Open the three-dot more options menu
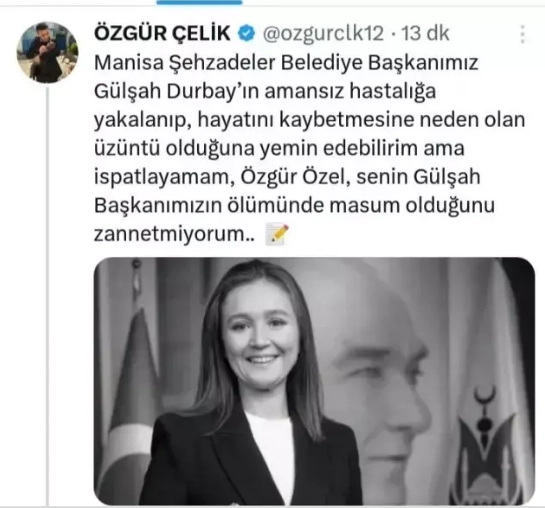Viewport: 545px width, 508px height. tap(522, 34)
